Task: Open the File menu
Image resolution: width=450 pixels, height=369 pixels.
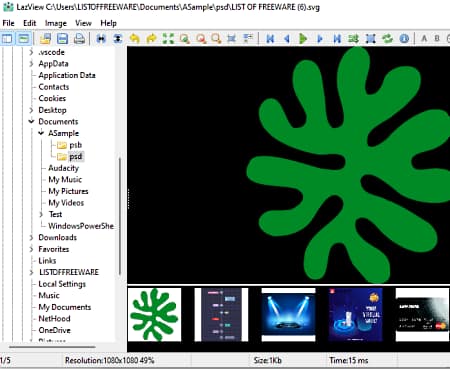Action: pos(8,23)
